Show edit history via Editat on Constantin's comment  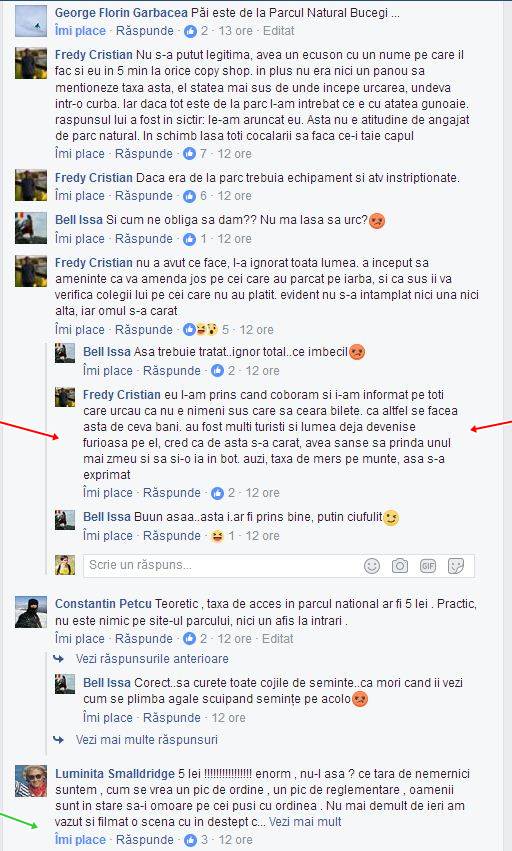[x=277, y=639]
